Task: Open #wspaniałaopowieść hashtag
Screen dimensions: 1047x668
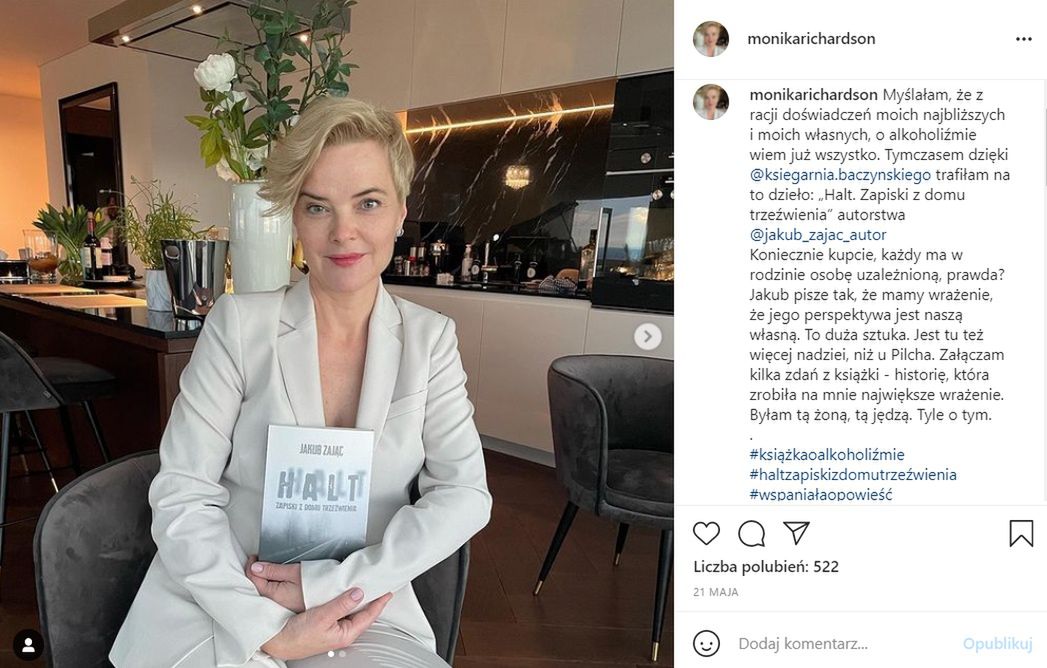Action: click(821, 494)
